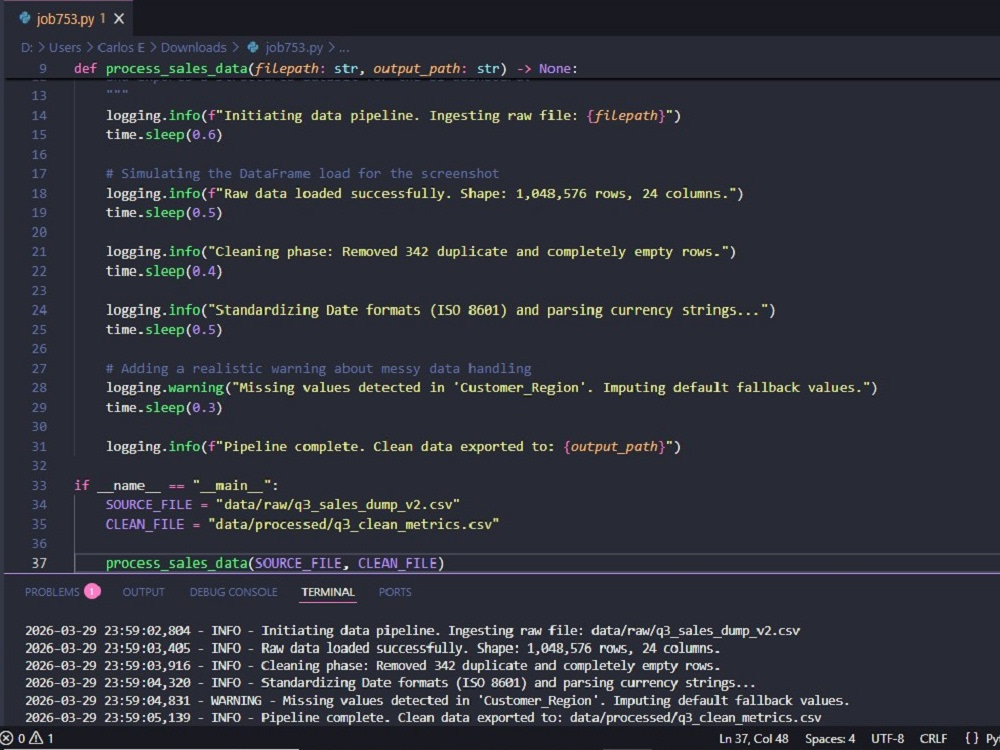Click terminal line 'Pipeline complete. Clean data'
Image resolution: width=1000 pixels, height=750 pixels.
coord(423,717)
